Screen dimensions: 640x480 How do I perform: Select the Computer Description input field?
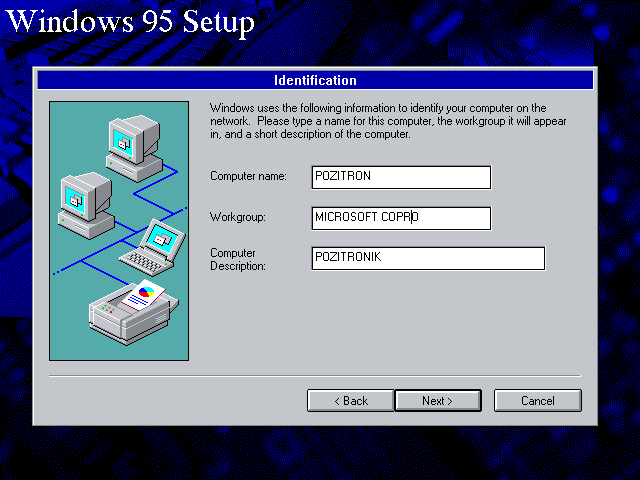428,258
